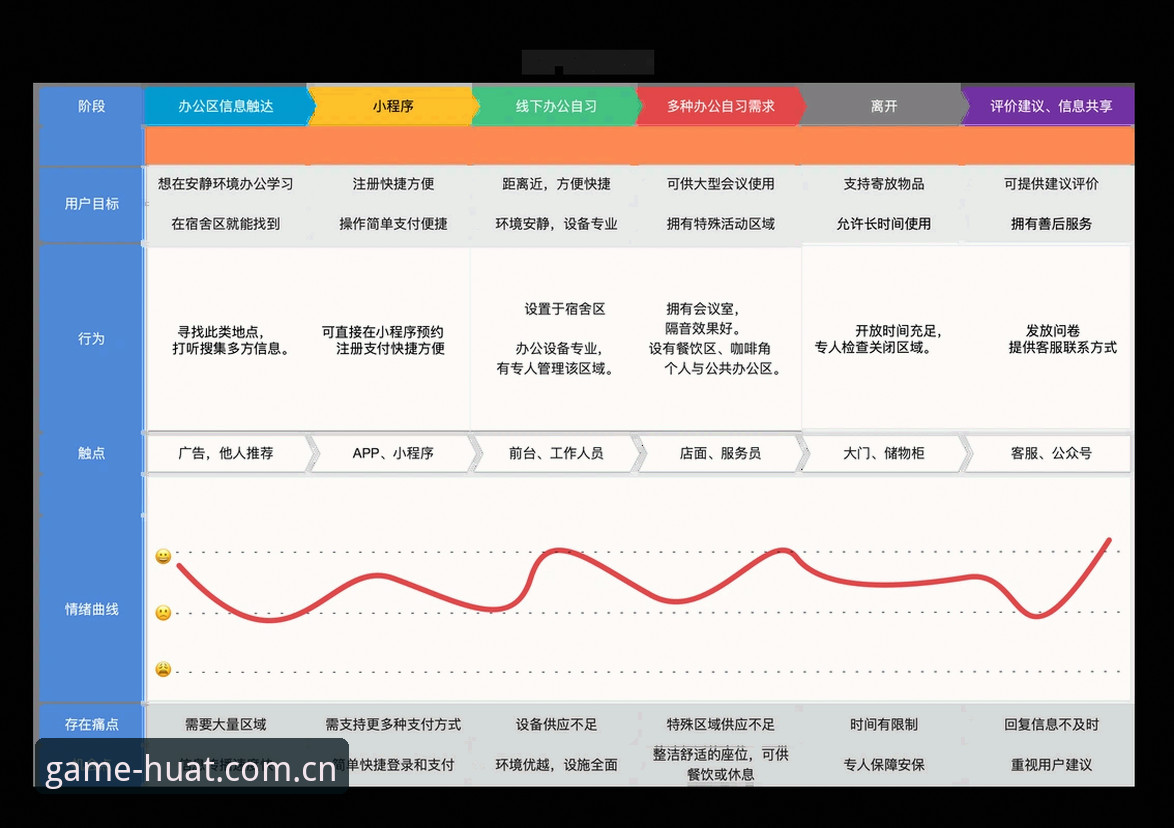Image resolution: width=1174 pixels, height=828 pixels.
Task: Click the text 支持寄放物品
Action: pyautogui.click(x=883, y=184)
